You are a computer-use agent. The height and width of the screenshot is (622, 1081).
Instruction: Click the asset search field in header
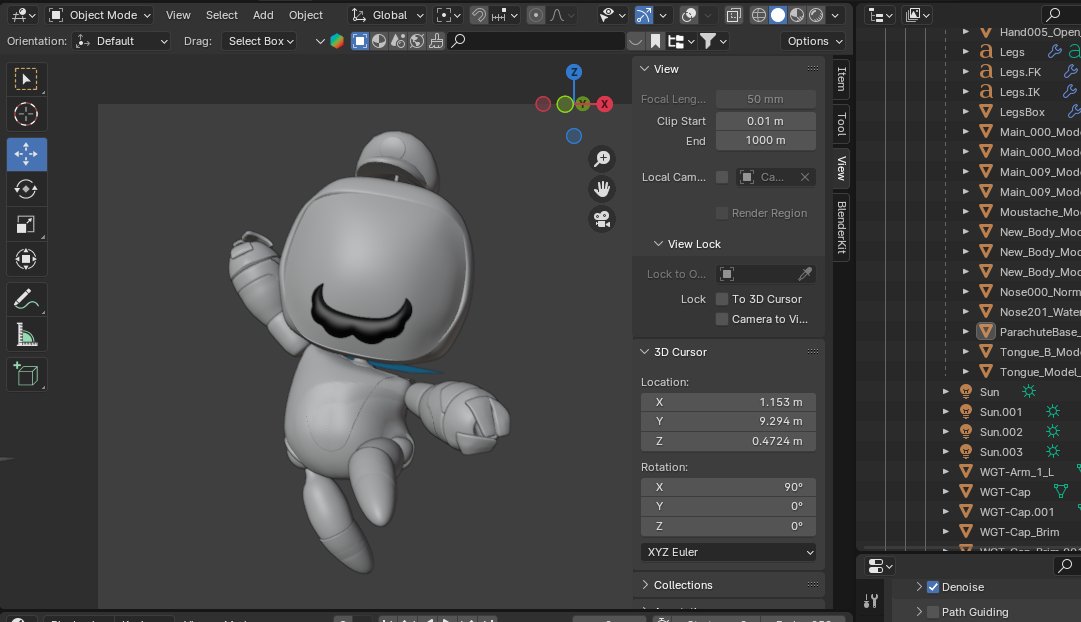tap(537, 41)
